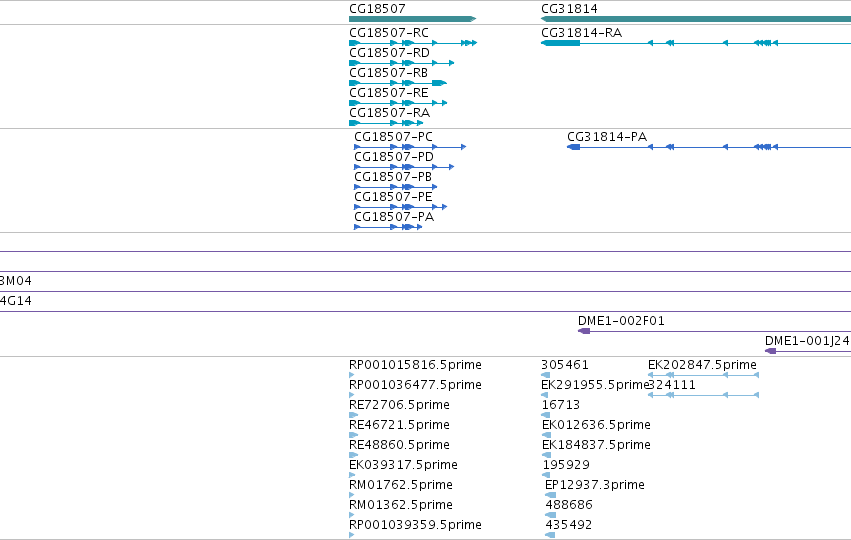Select the 488686 EST arrow glyph
Screen dimensions: 851x540
(x=550, y=516)
